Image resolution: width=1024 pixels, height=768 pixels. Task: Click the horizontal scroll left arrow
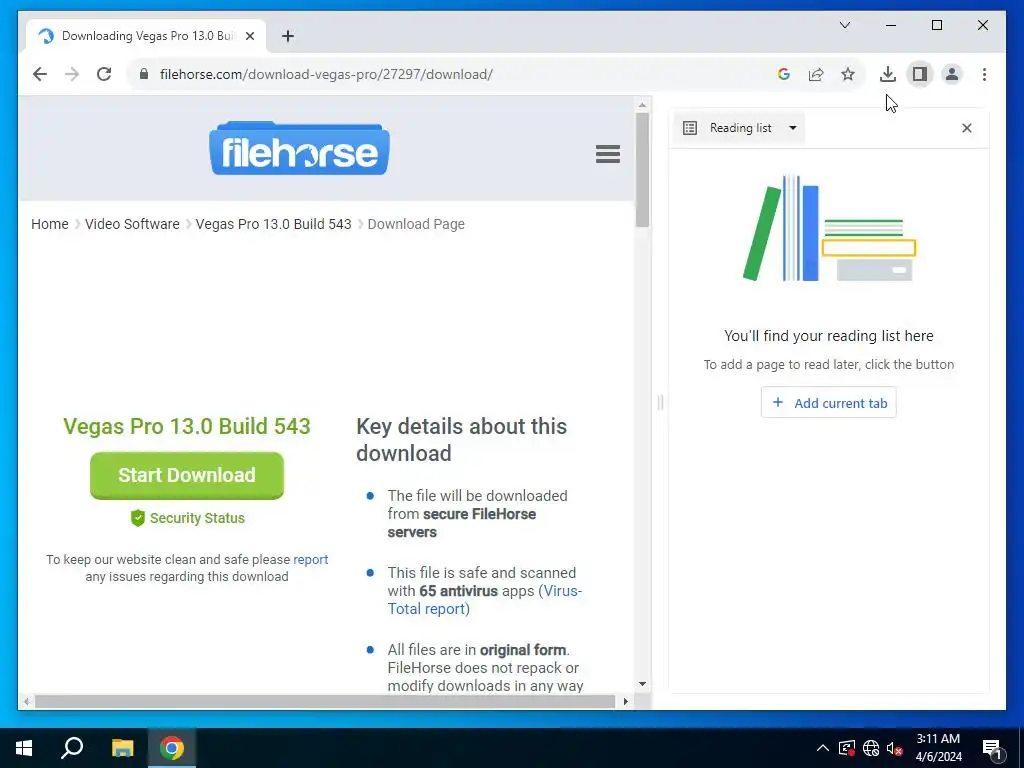(25, 702)
